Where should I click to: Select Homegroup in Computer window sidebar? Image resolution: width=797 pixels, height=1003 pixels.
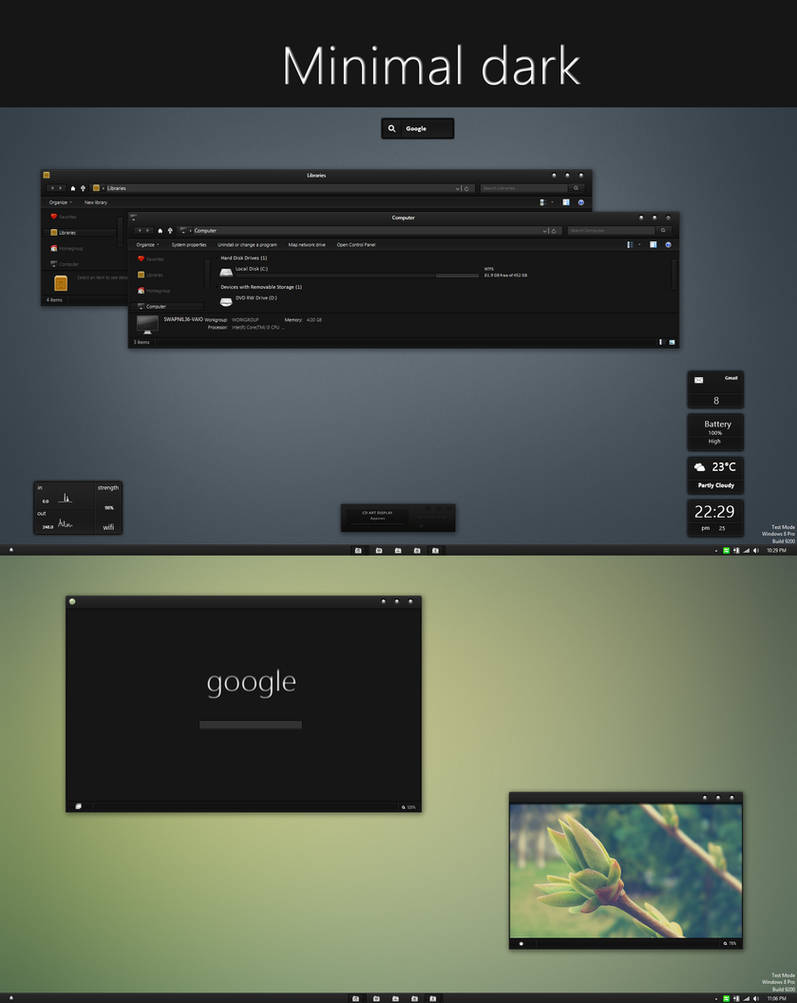(x=154, y=290)
